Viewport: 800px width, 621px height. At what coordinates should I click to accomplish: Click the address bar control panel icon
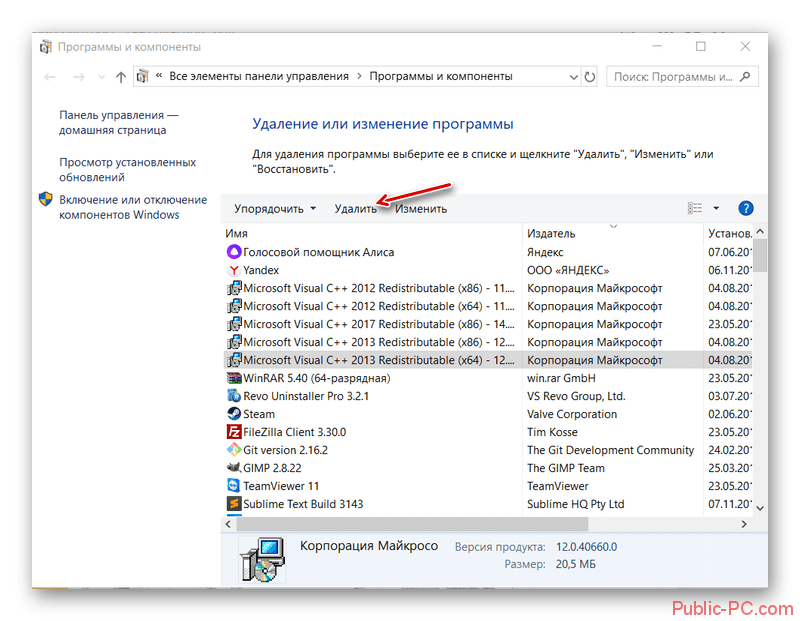pyautogui.click(x=142, y=77)
